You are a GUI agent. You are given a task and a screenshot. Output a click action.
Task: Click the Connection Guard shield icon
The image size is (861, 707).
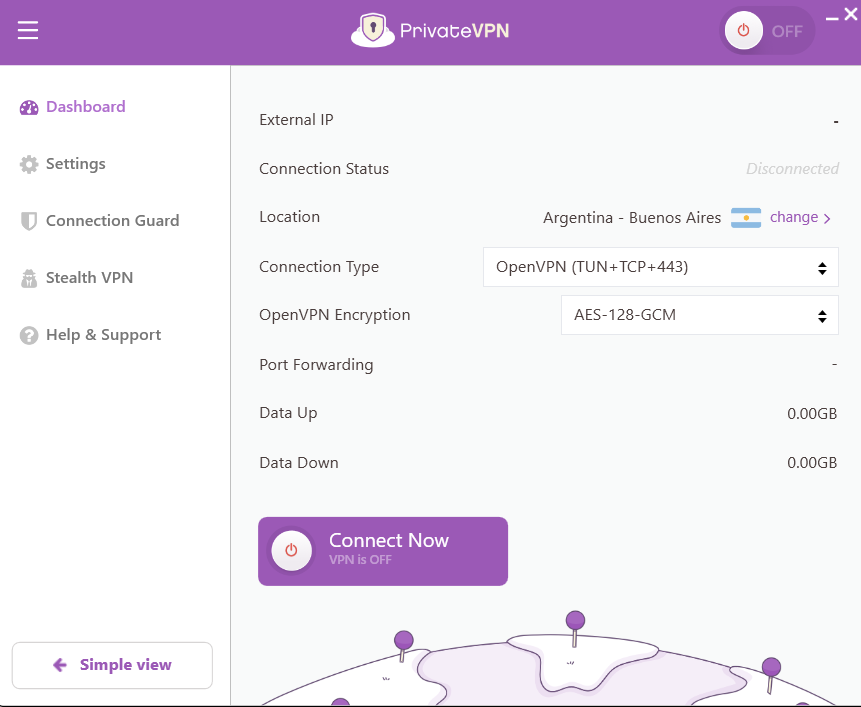click(29, 221)
